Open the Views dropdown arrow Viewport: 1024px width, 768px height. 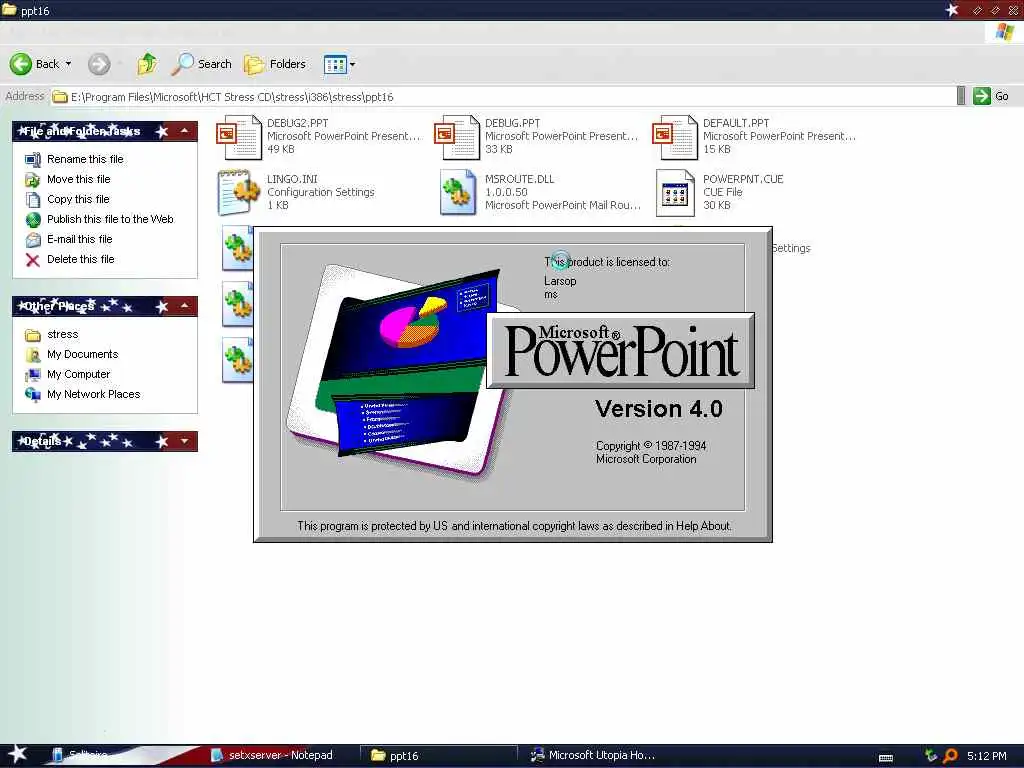tap(353, 64)
